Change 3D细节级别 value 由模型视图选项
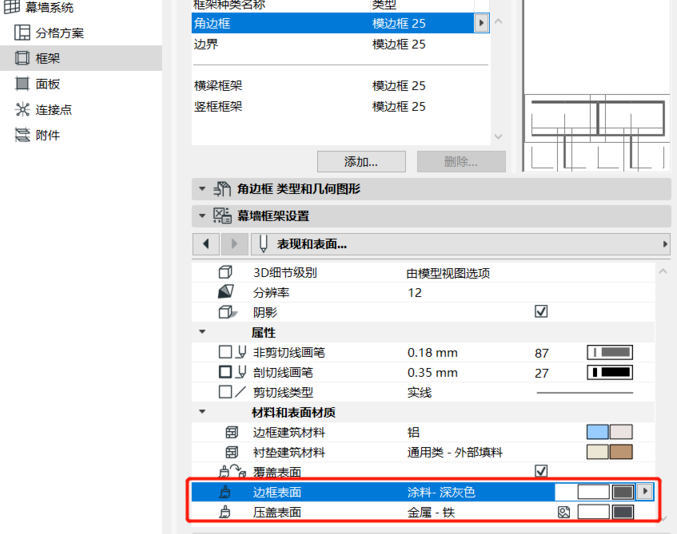The width and height of the screenshot is (677, 534). [448, 273]
